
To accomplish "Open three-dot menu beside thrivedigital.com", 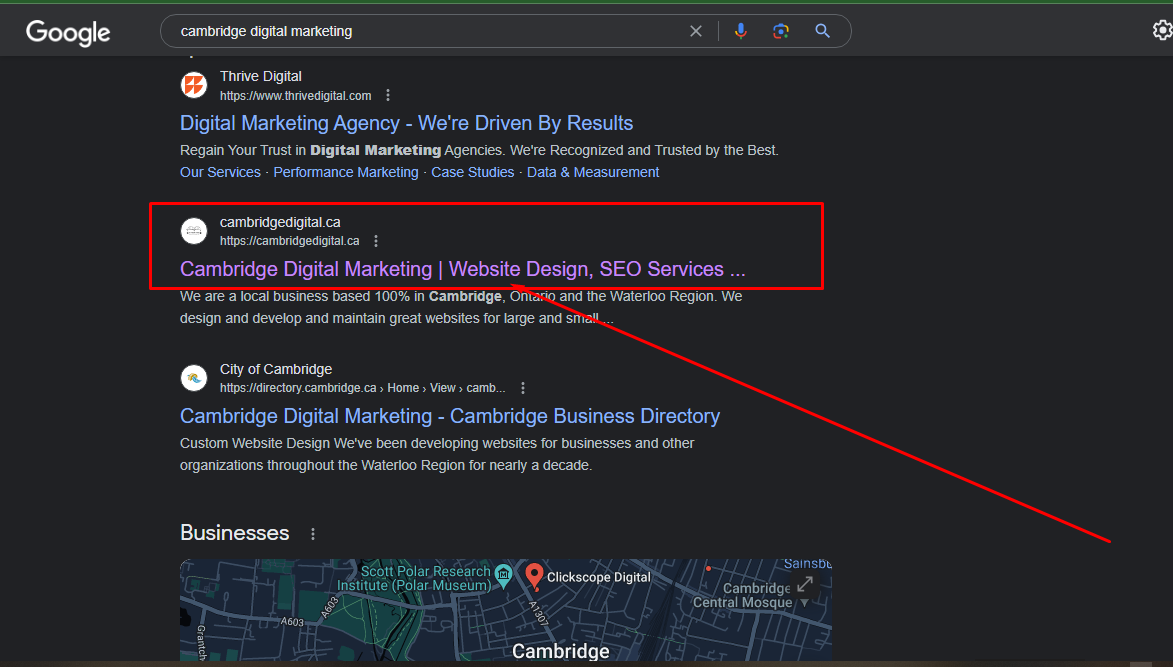I will [x=388, y=94].
